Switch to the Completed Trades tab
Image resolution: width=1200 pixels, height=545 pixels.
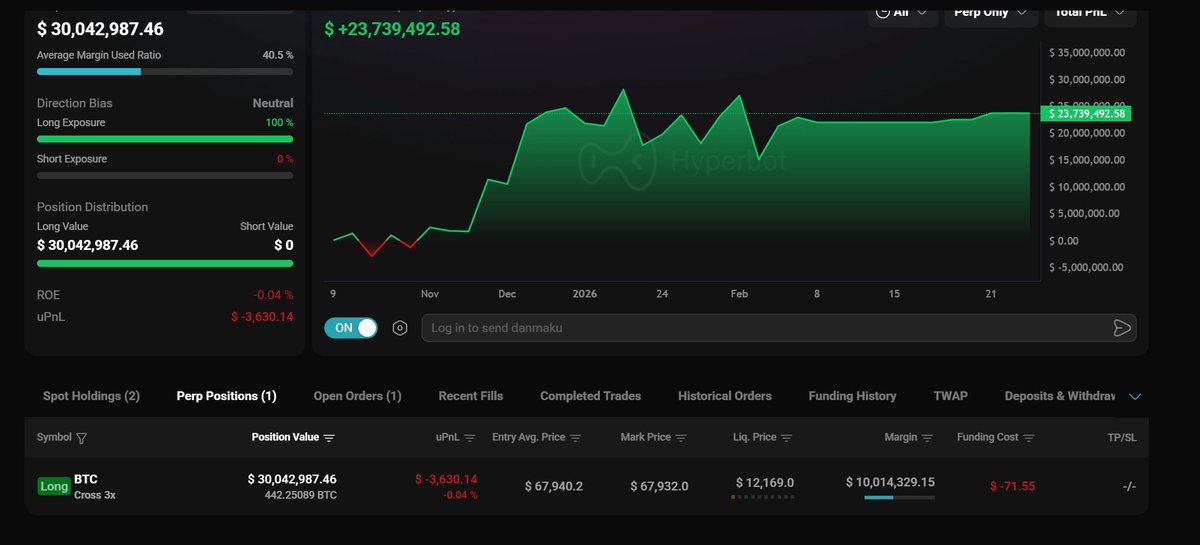[x=591, y=396]
